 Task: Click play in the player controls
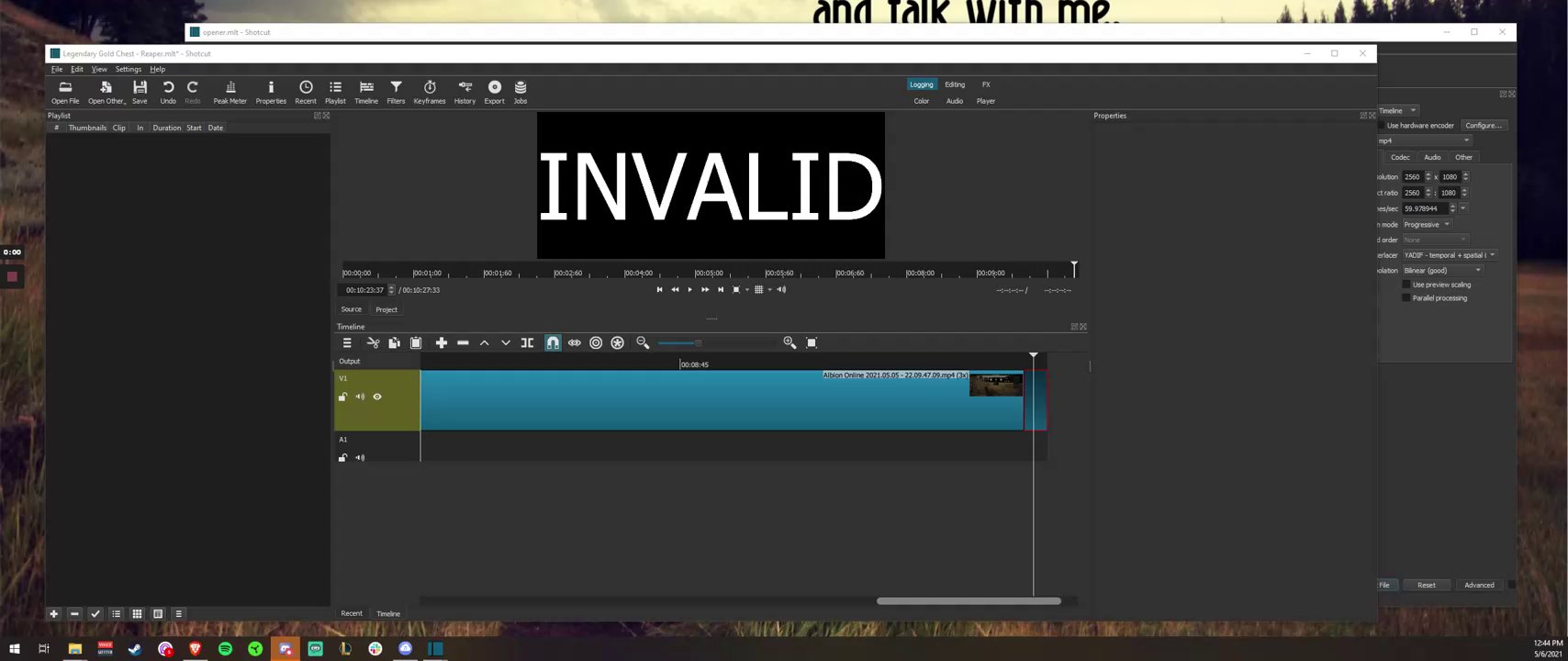pos(690,290)
